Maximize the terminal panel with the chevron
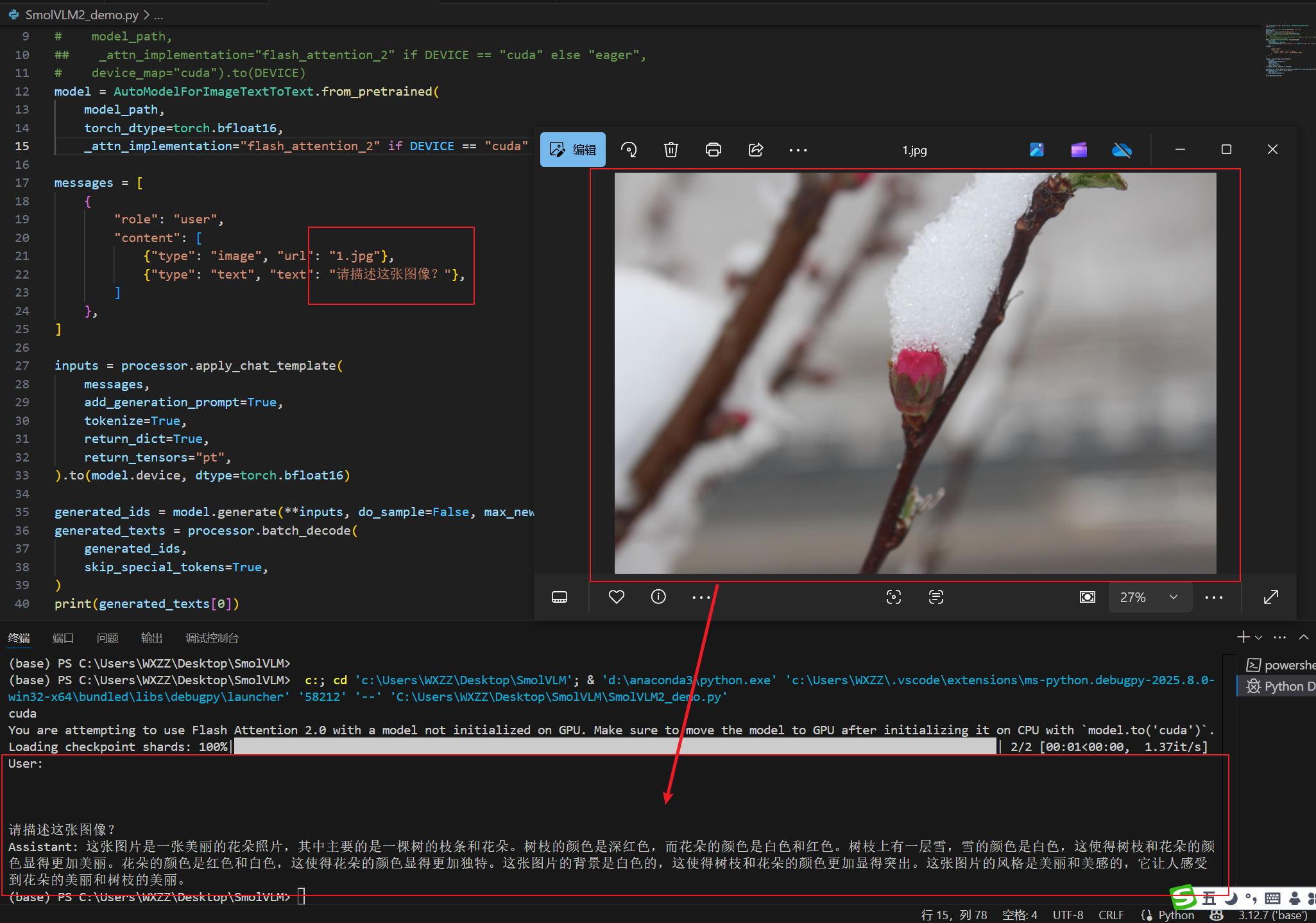The width and height of the screenshot is (1316, 923). pos(1303,637)
